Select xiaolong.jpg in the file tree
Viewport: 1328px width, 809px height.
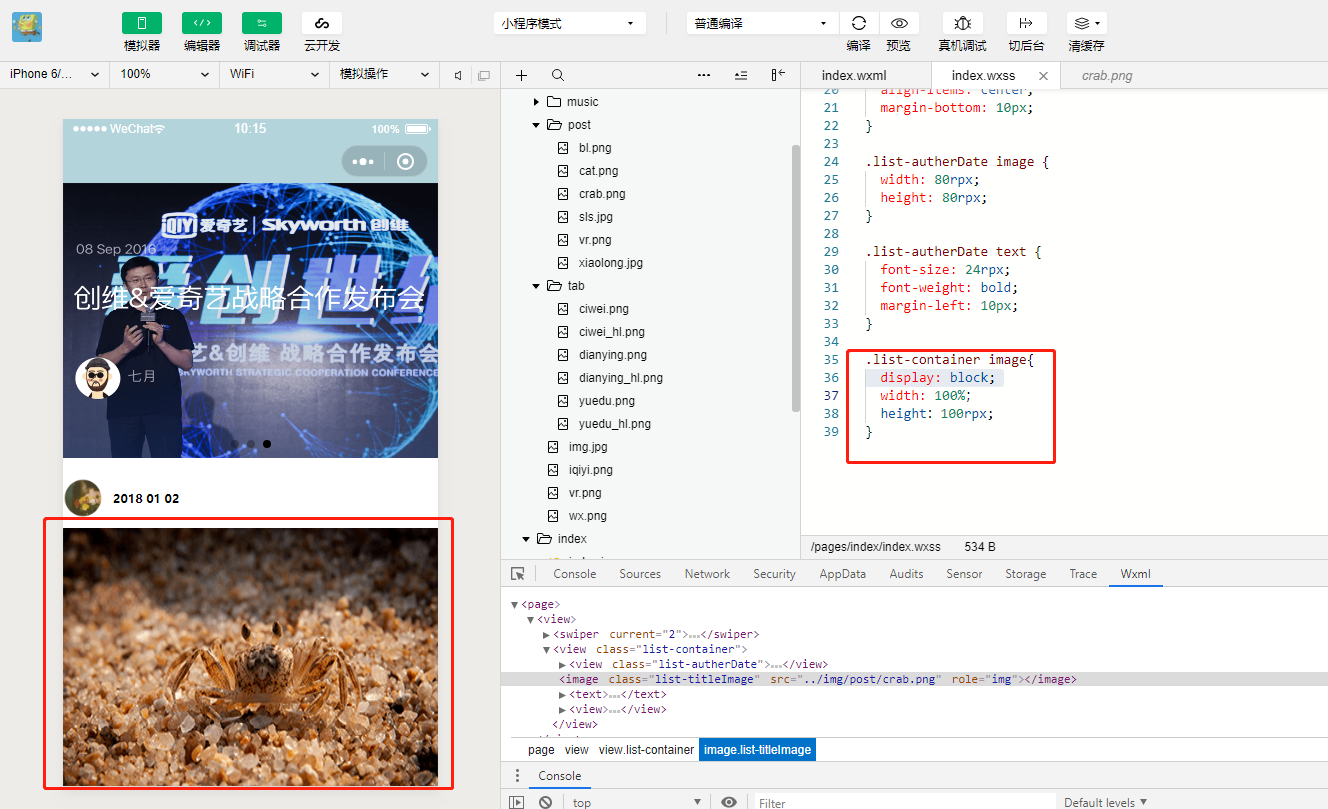click(610, 263)
